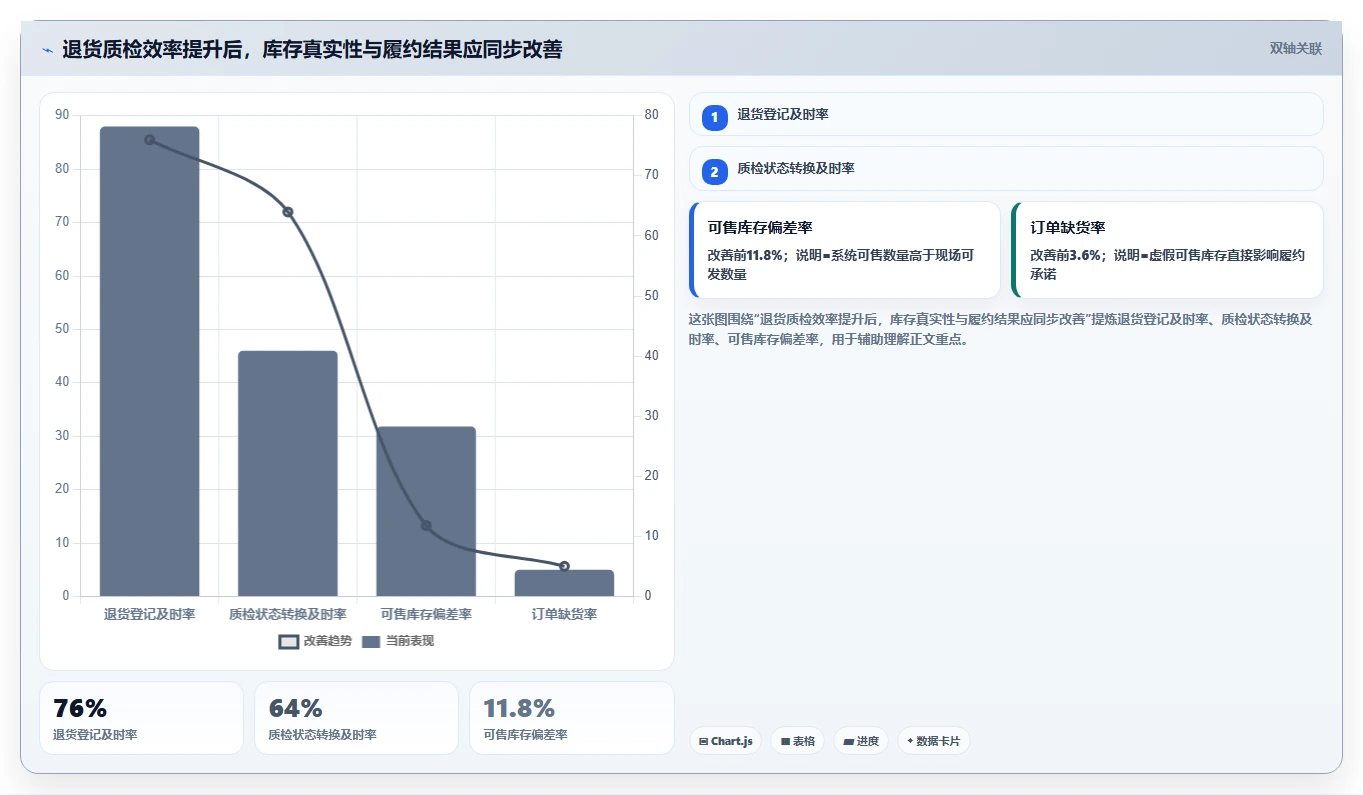
Task: Click the 可售库存偏差率 bar in the chart
Action: pyautogui.click(x=426, y=511)
